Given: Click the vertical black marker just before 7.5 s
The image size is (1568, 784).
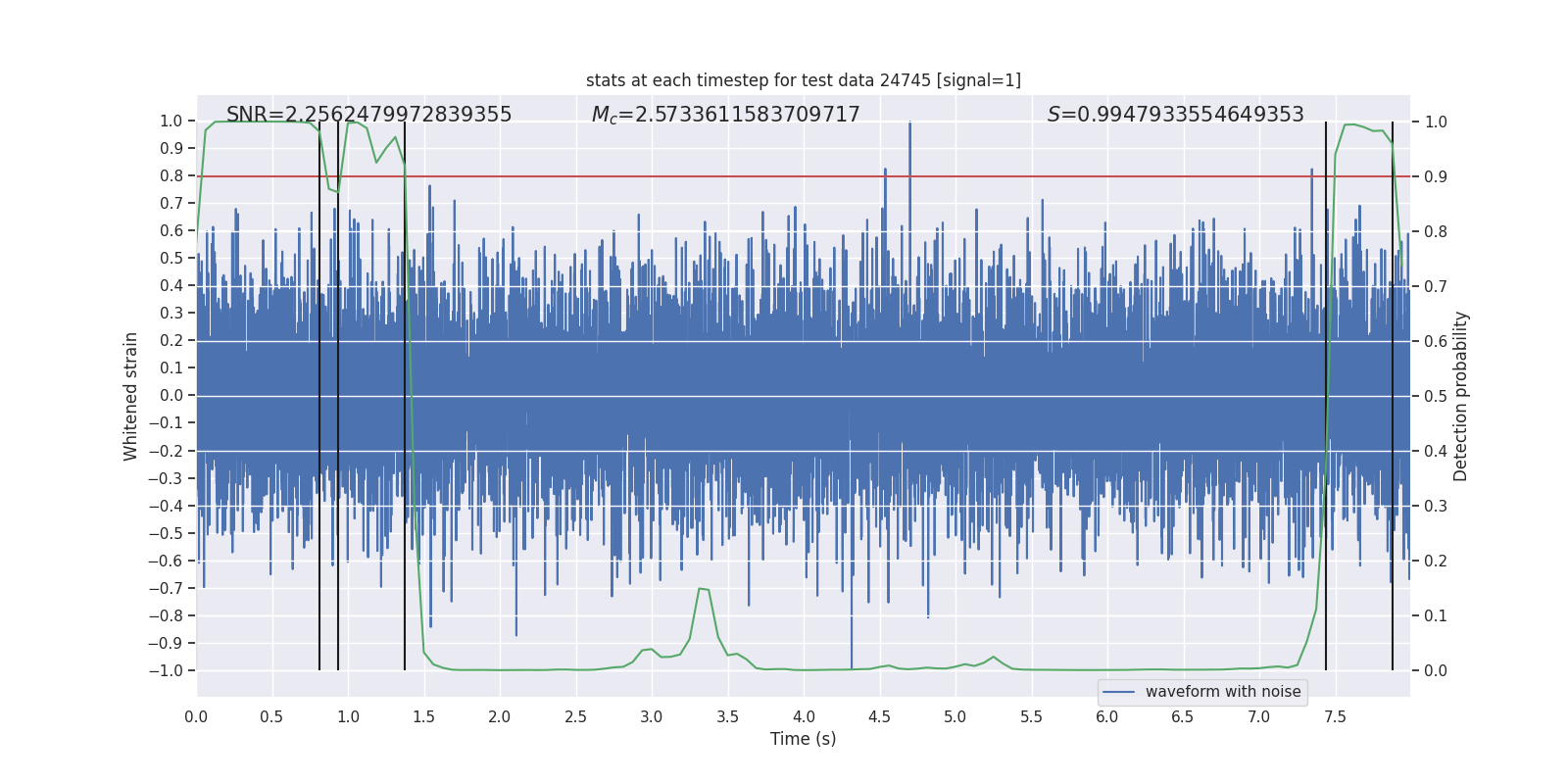Looking at the screenshot, I should 1326,396.
